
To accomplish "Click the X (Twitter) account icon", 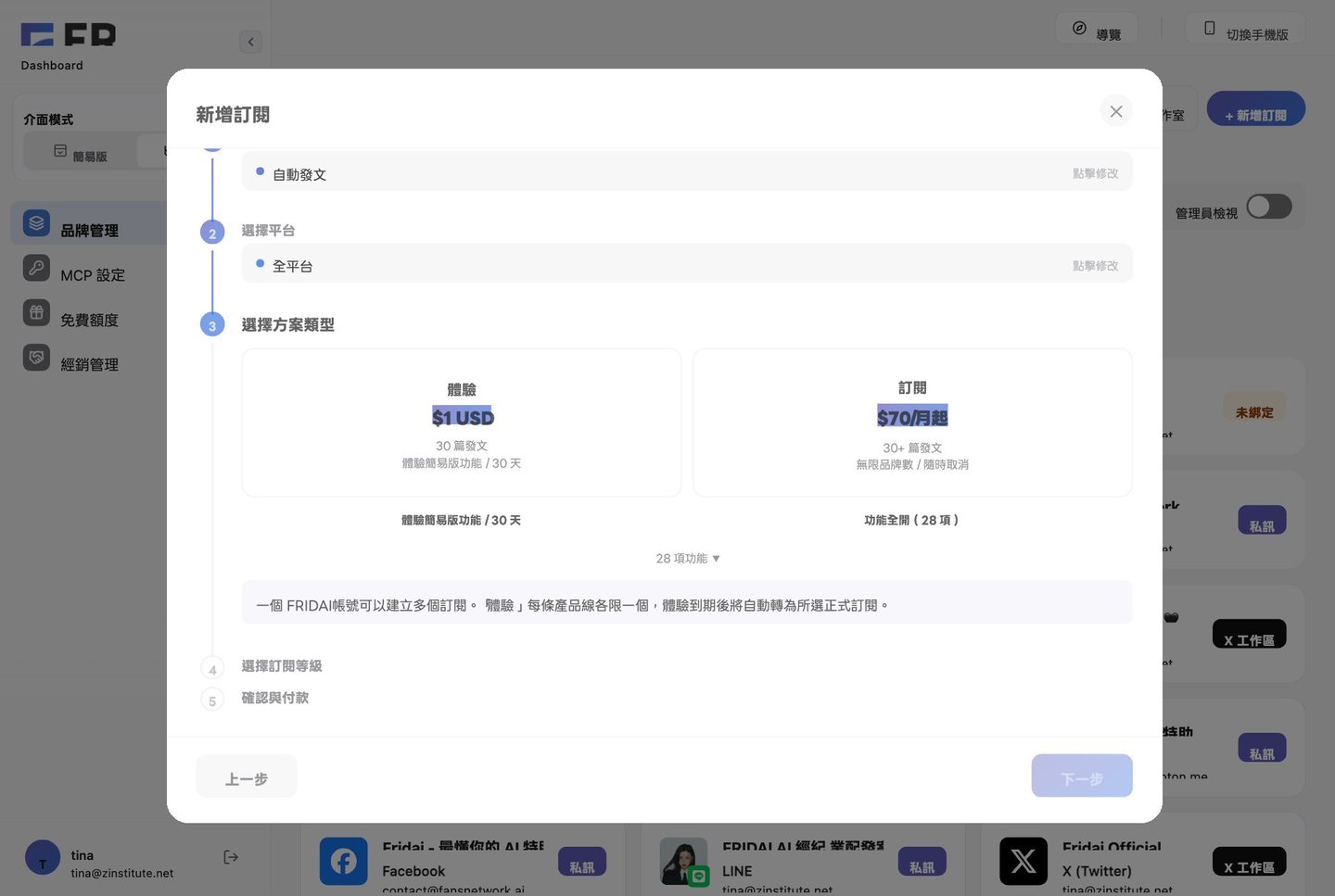I will 1023,862.
